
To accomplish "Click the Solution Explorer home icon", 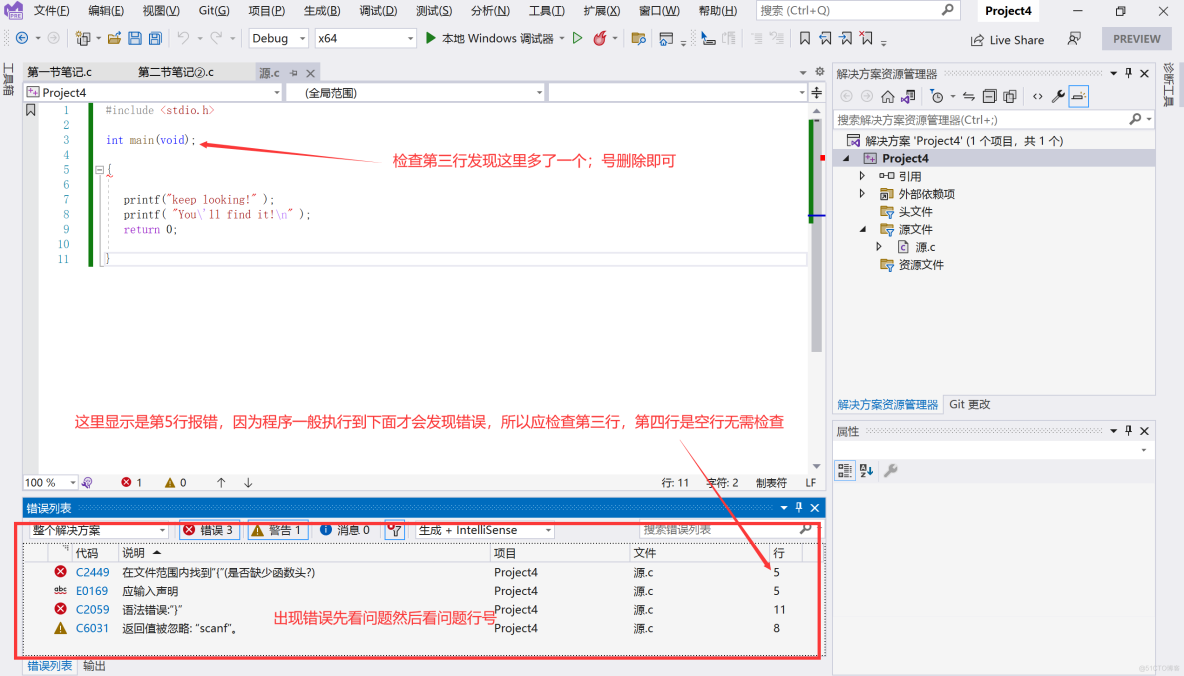I will [887, 96].
